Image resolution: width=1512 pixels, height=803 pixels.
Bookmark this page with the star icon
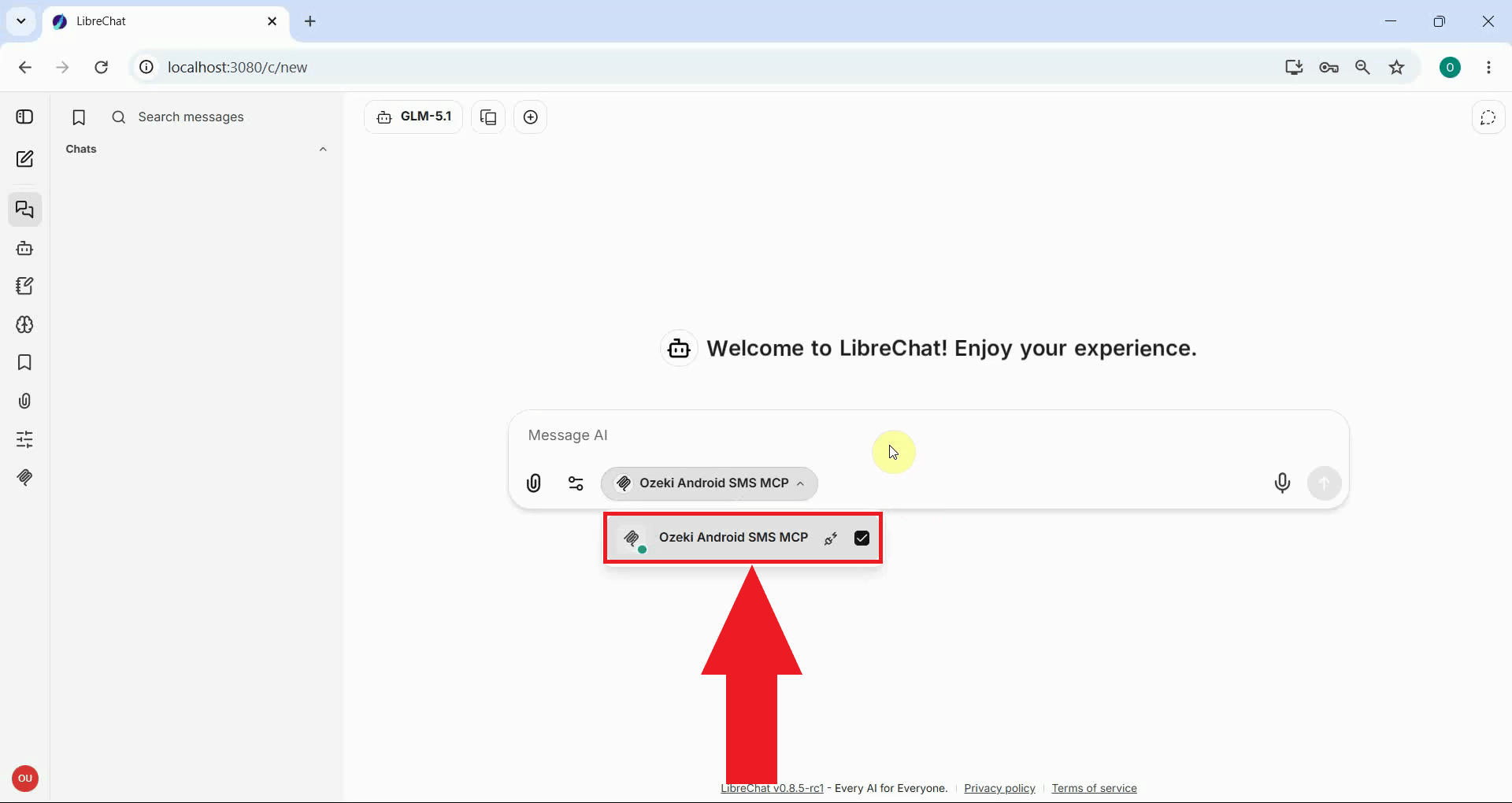click(x=1397, y=68)
